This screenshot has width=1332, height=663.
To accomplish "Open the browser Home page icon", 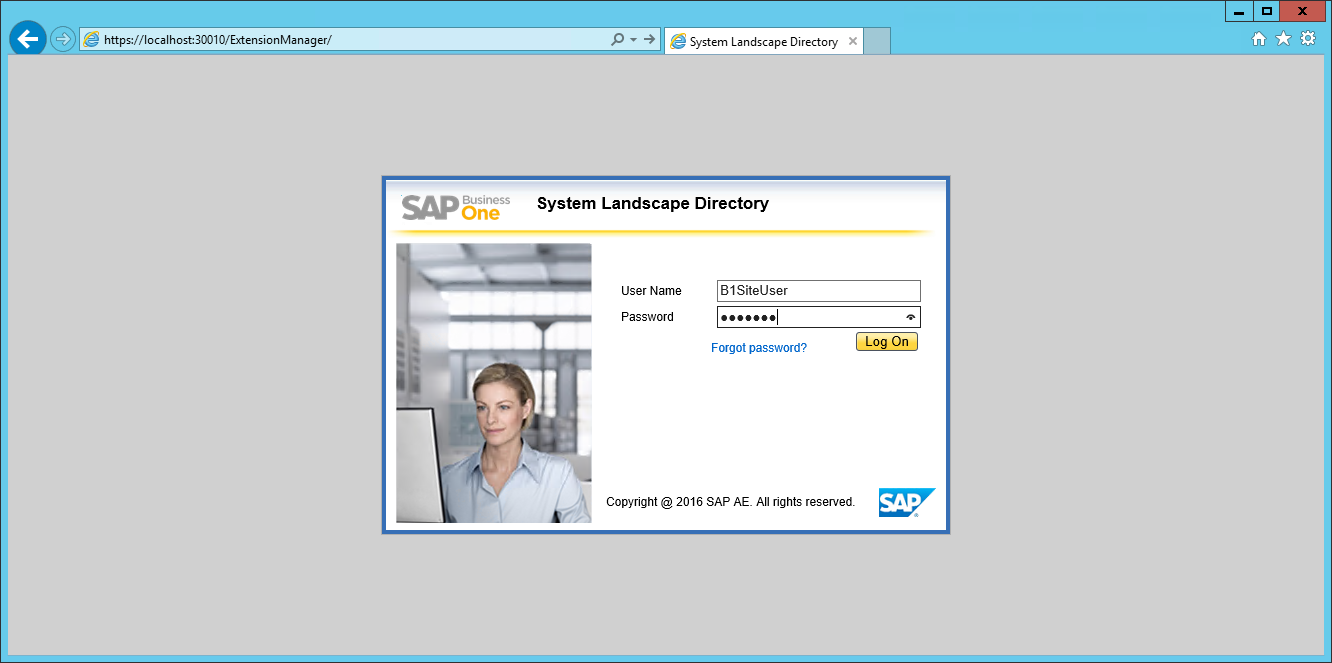I will tap(1259, 39).
